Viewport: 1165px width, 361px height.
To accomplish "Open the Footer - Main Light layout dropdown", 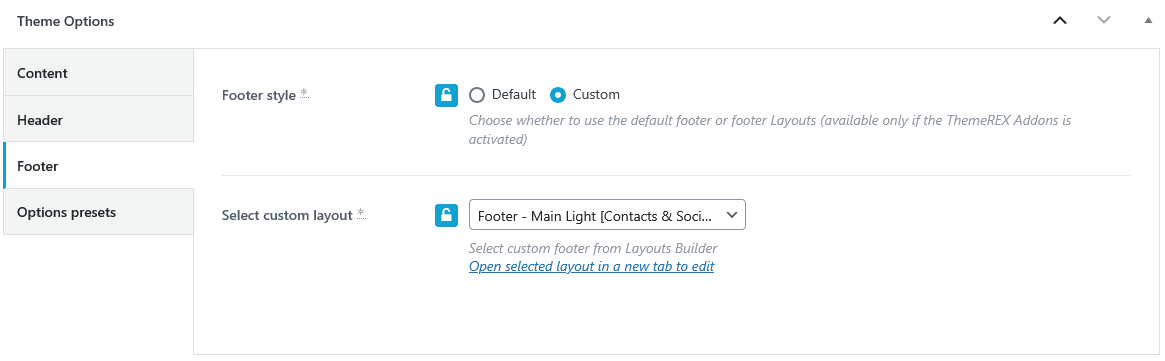I will click(x=607, y=215).
